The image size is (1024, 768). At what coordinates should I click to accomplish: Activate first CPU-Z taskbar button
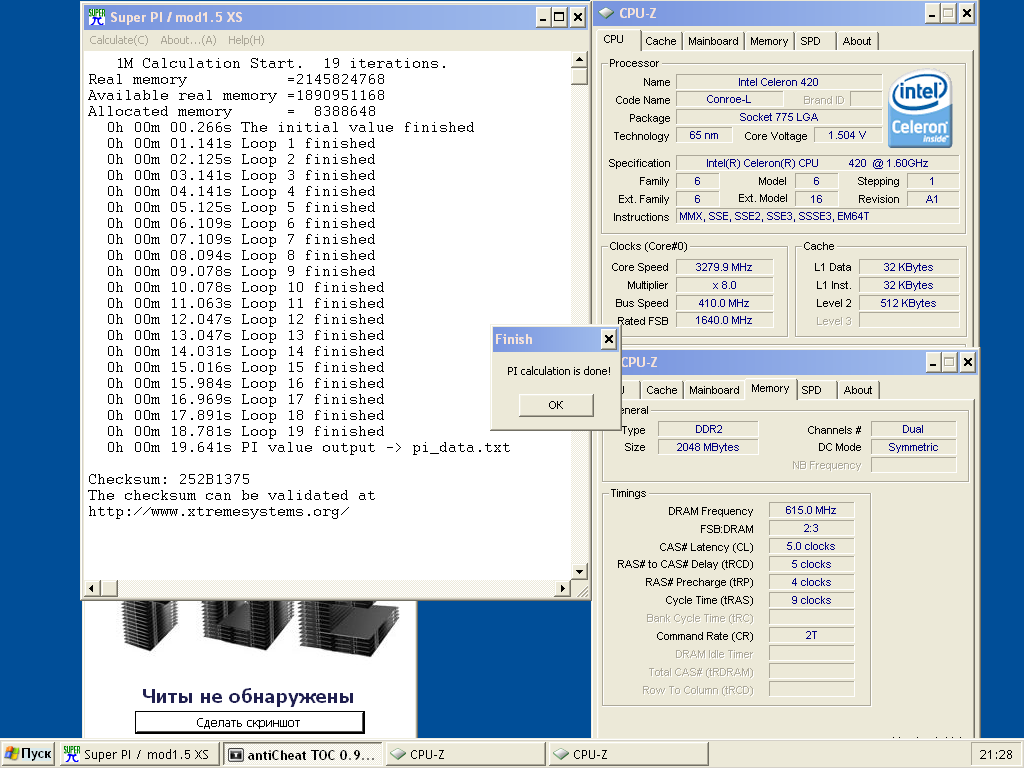coord(466,754)
